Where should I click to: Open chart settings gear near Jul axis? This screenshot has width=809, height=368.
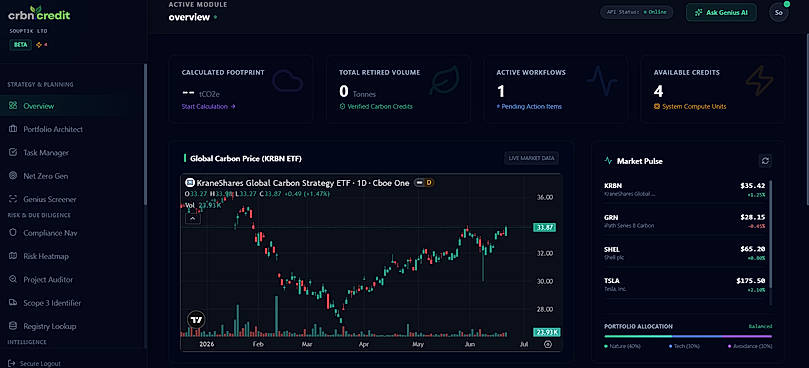click(x=548, y=344)
